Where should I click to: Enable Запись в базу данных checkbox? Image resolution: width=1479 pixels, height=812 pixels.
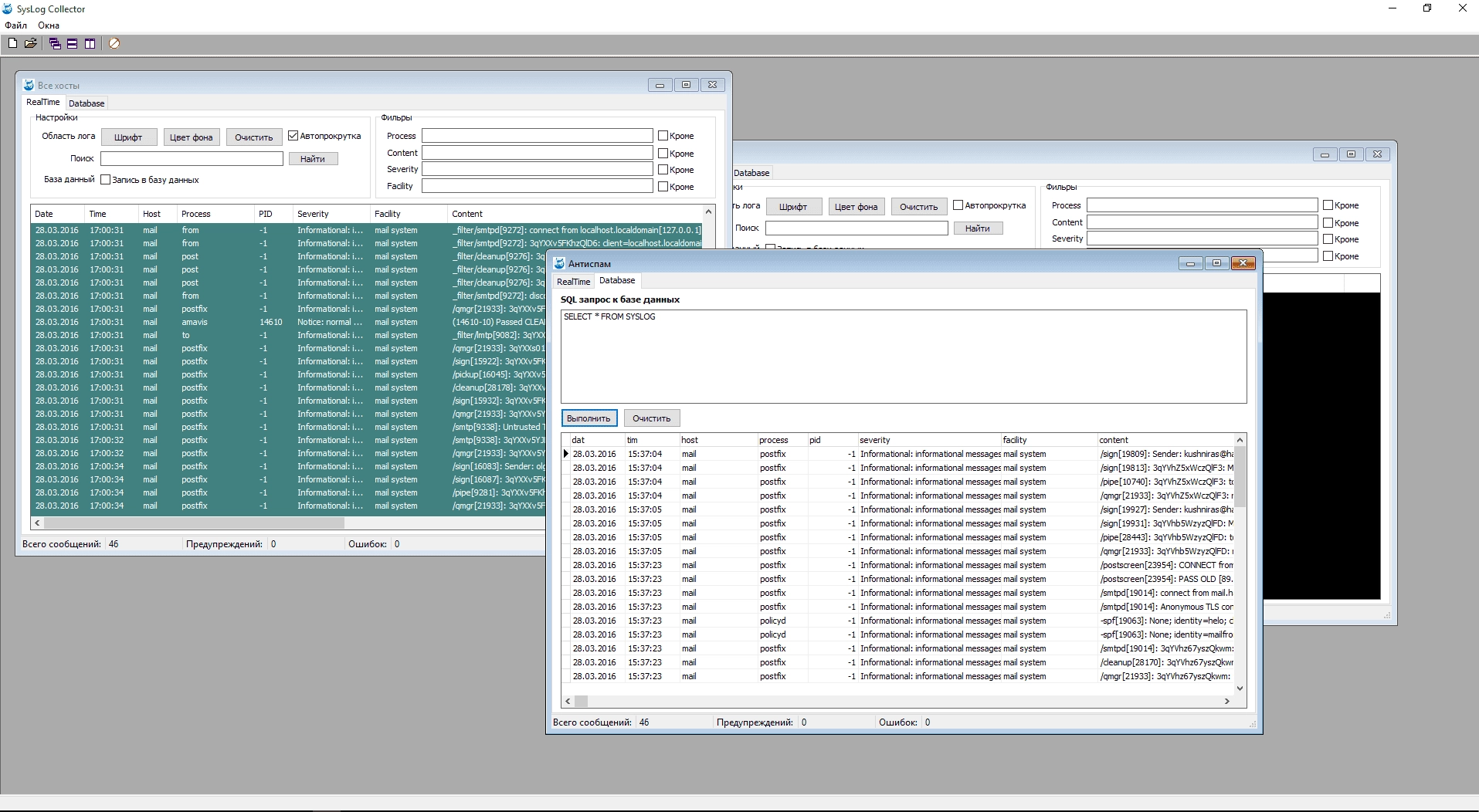click(106, 180)
